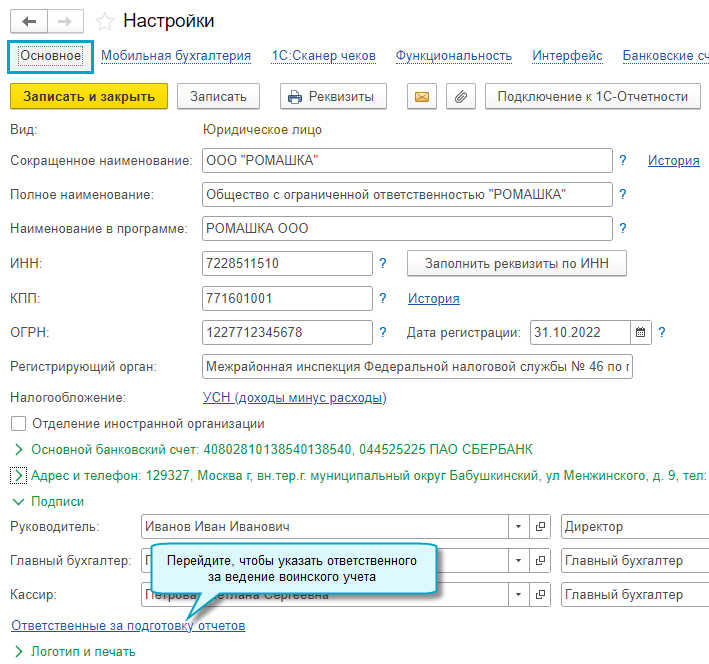Click Главный бухгалтер position field in Главный бухгалтер row
Viewport: 709px width, 664px height.
pos(635,560)
